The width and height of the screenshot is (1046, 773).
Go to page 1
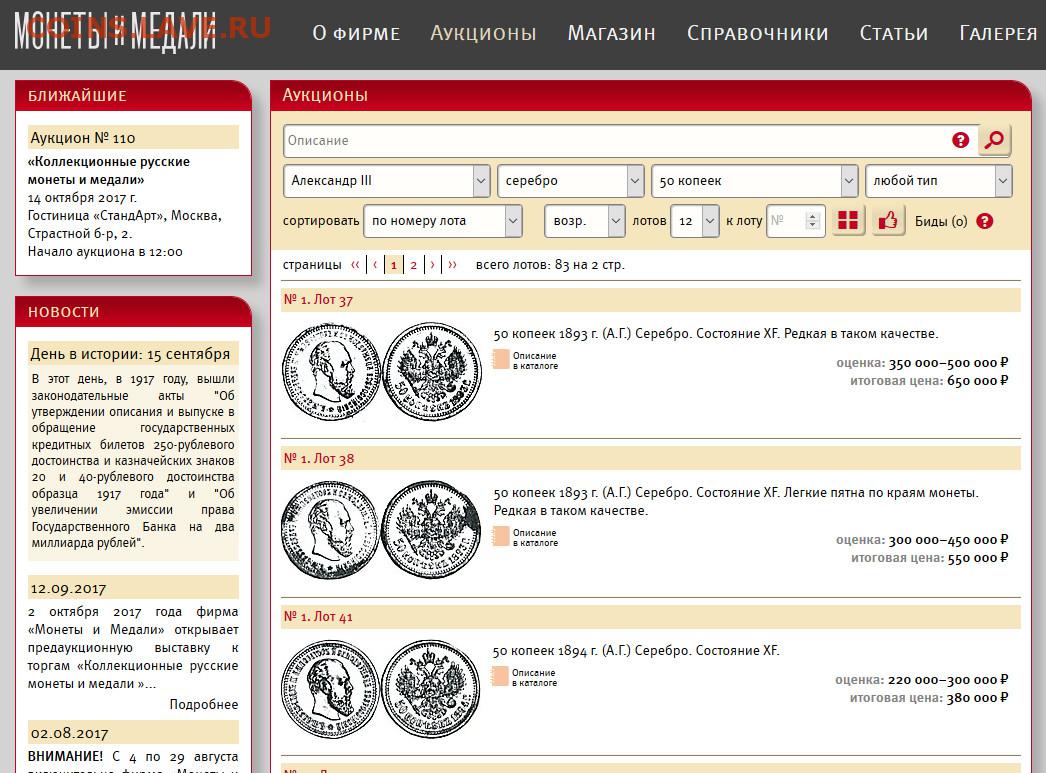[394, 265]
